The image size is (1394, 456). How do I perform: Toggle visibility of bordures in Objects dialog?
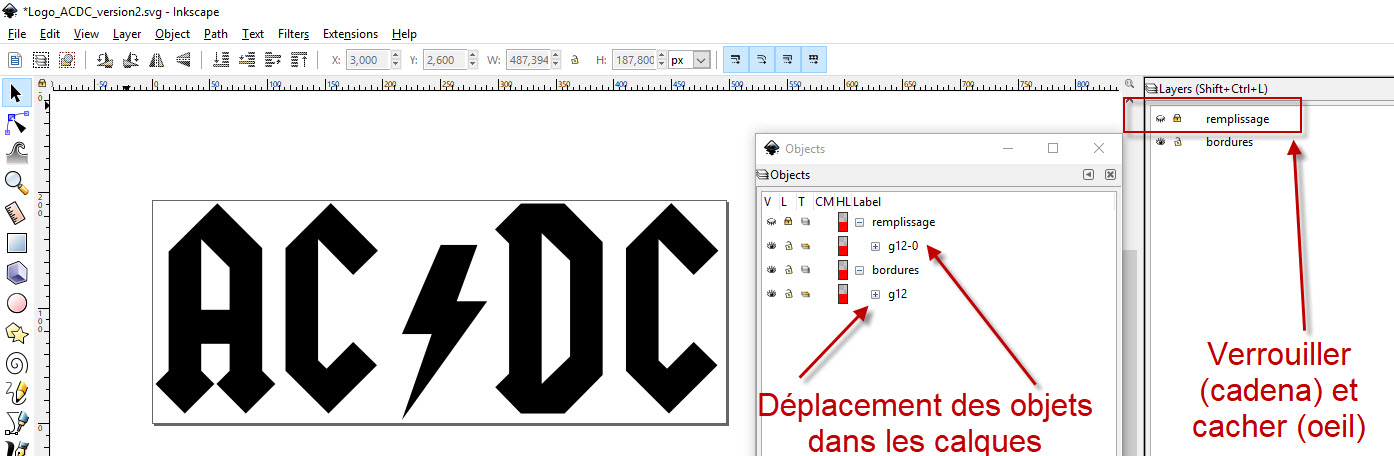tap(771, 270)
